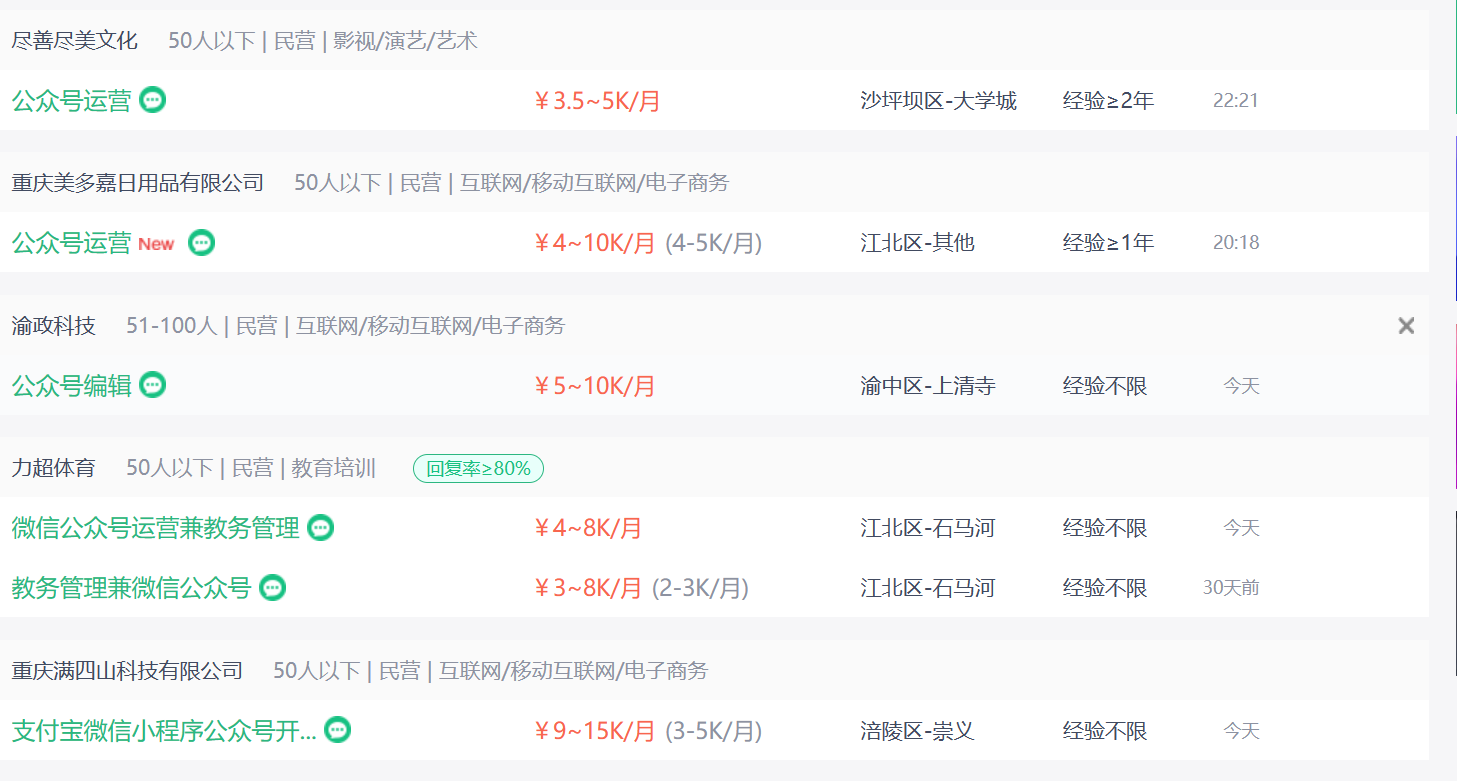Viewport: 1457px width, 781px height.
Task: Open the 公众号编辑 job posting
Action: coord(72,385)
